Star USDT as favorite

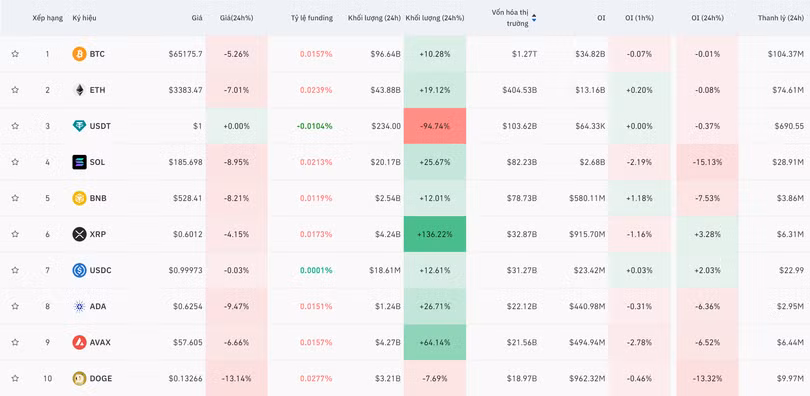15,126
